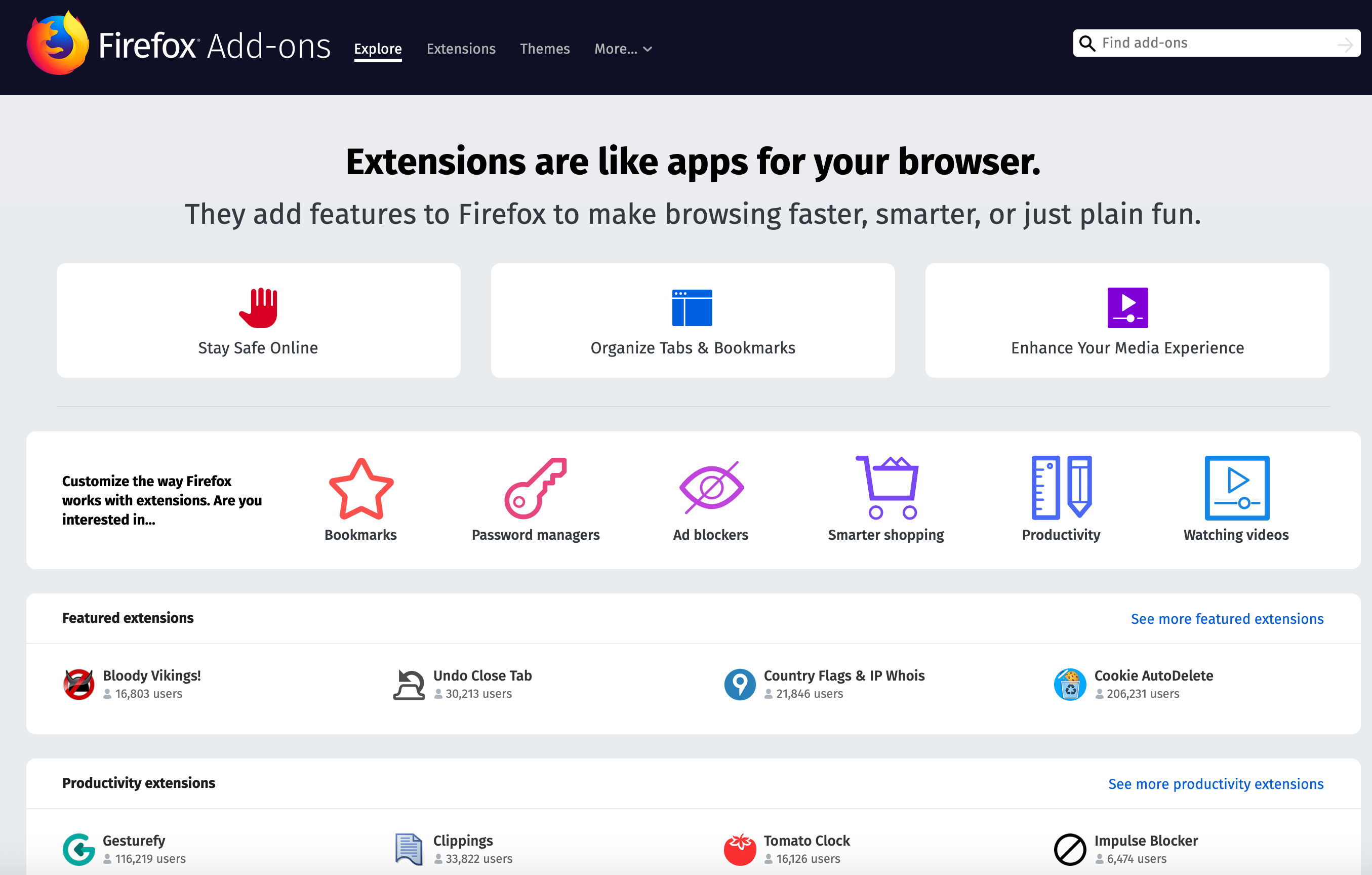Click the Impulse Blocker icon
The height and width of the screenshot is (875, 1372).
click(x=1070, y=849)
